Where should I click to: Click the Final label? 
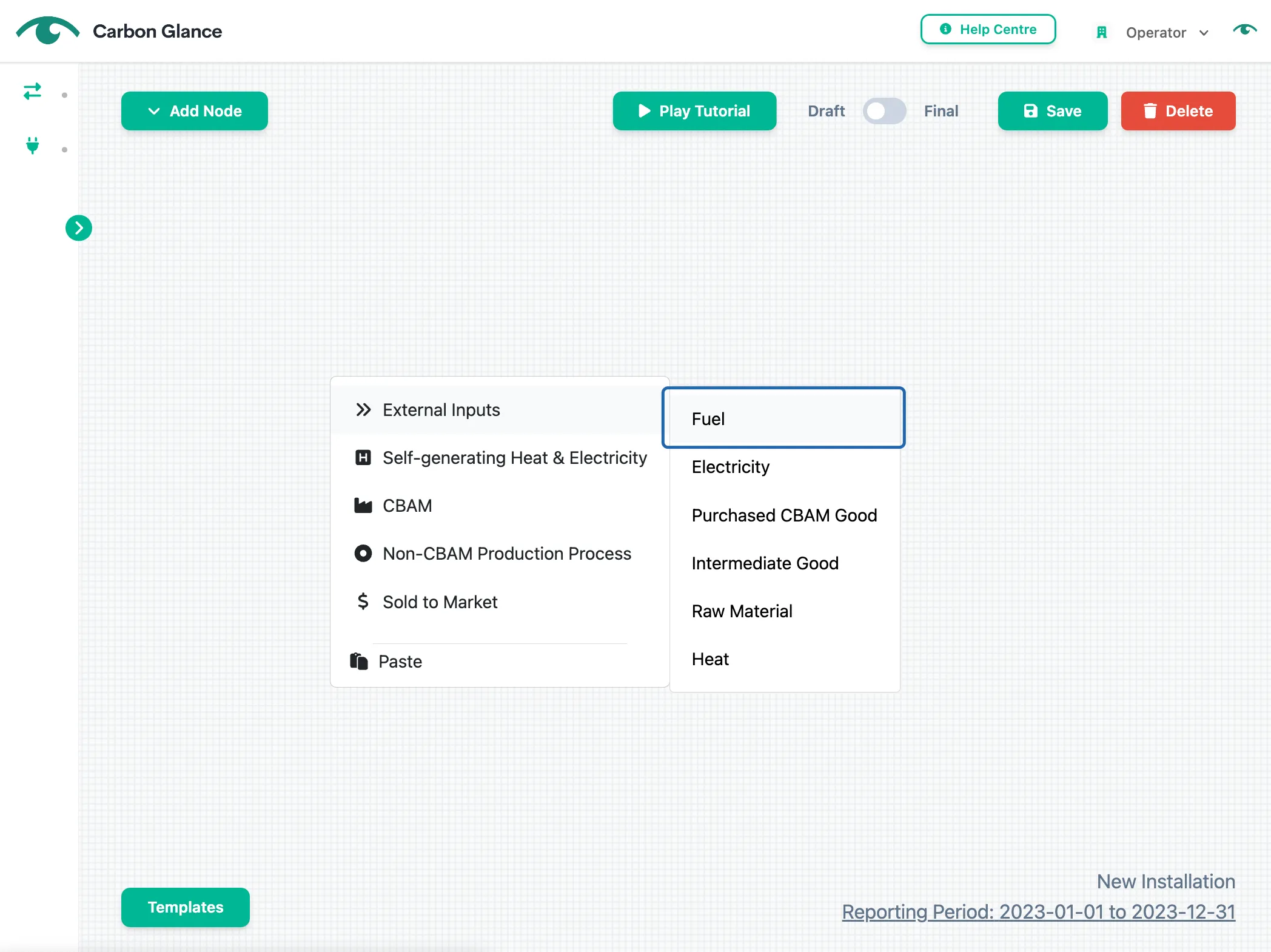pos(941,111)
